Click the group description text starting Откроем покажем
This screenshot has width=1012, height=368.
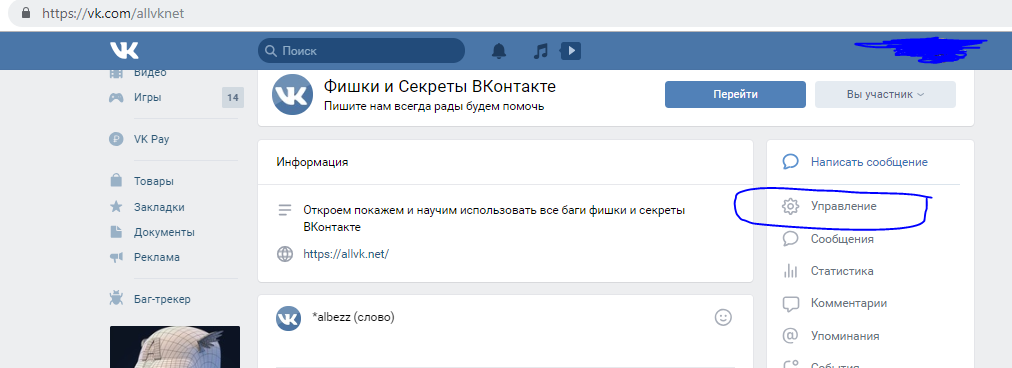[x=494, y=218]
